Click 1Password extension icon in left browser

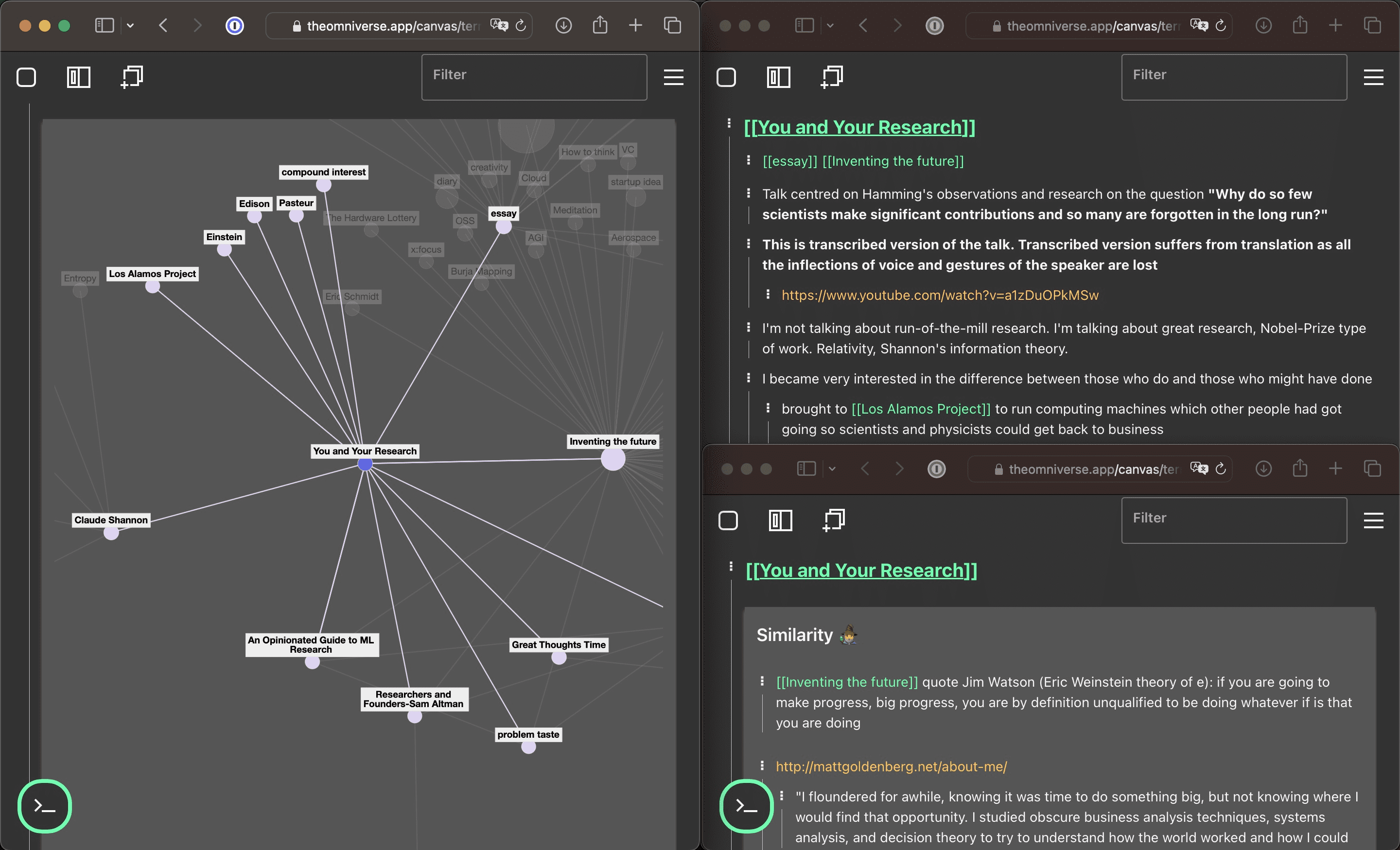point(235,26)
